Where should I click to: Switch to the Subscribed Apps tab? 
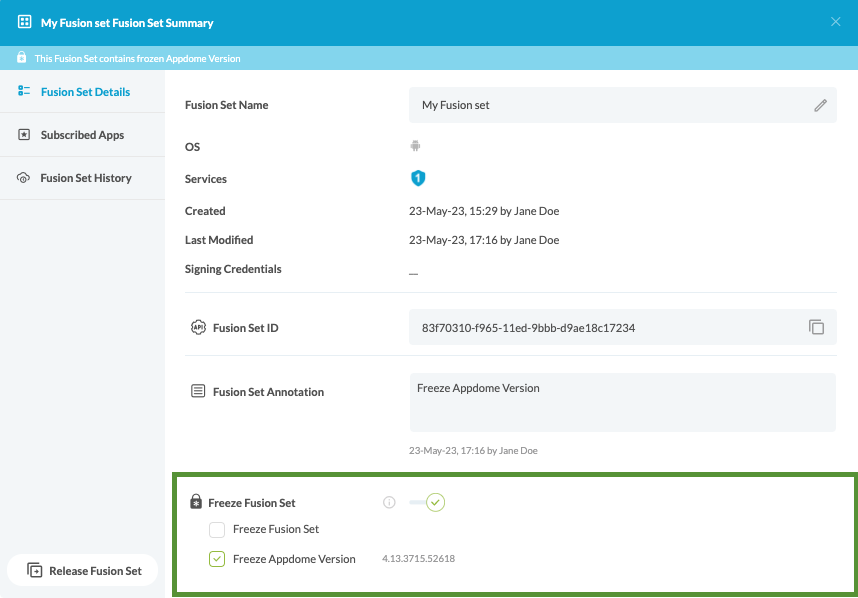[x=82, y=135]
